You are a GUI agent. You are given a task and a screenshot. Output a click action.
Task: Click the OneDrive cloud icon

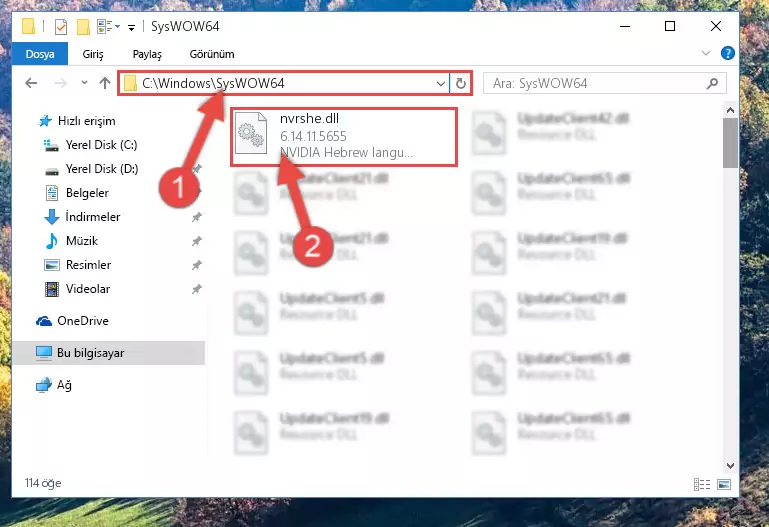coord(44,321)
